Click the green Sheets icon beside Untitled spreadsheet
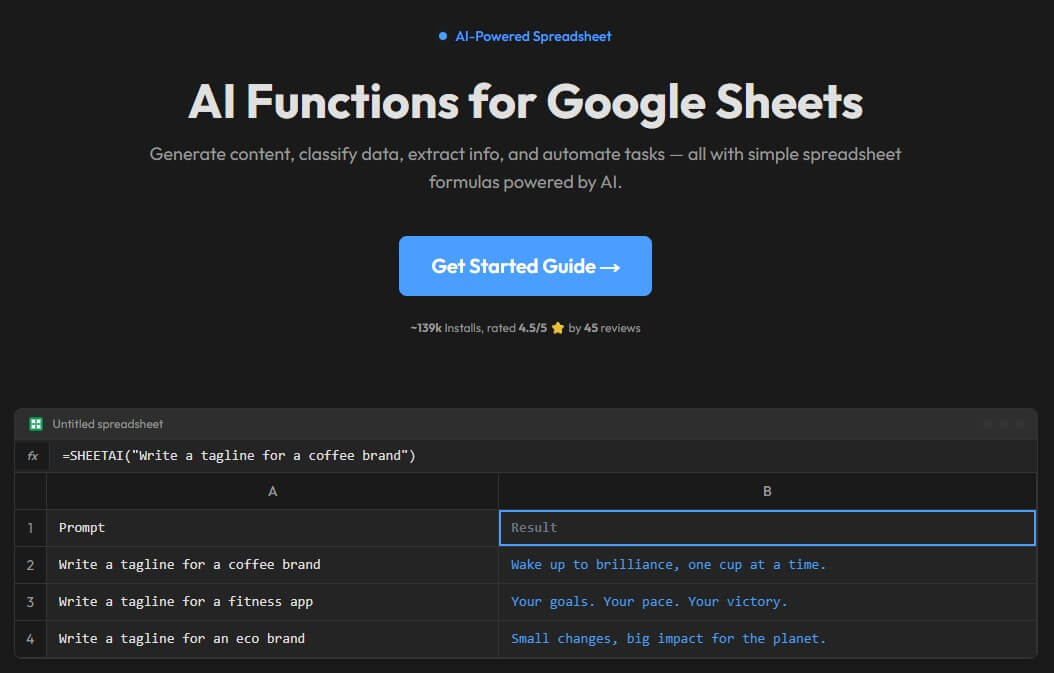Screen dimensions: 1054x673 point(36,424)
